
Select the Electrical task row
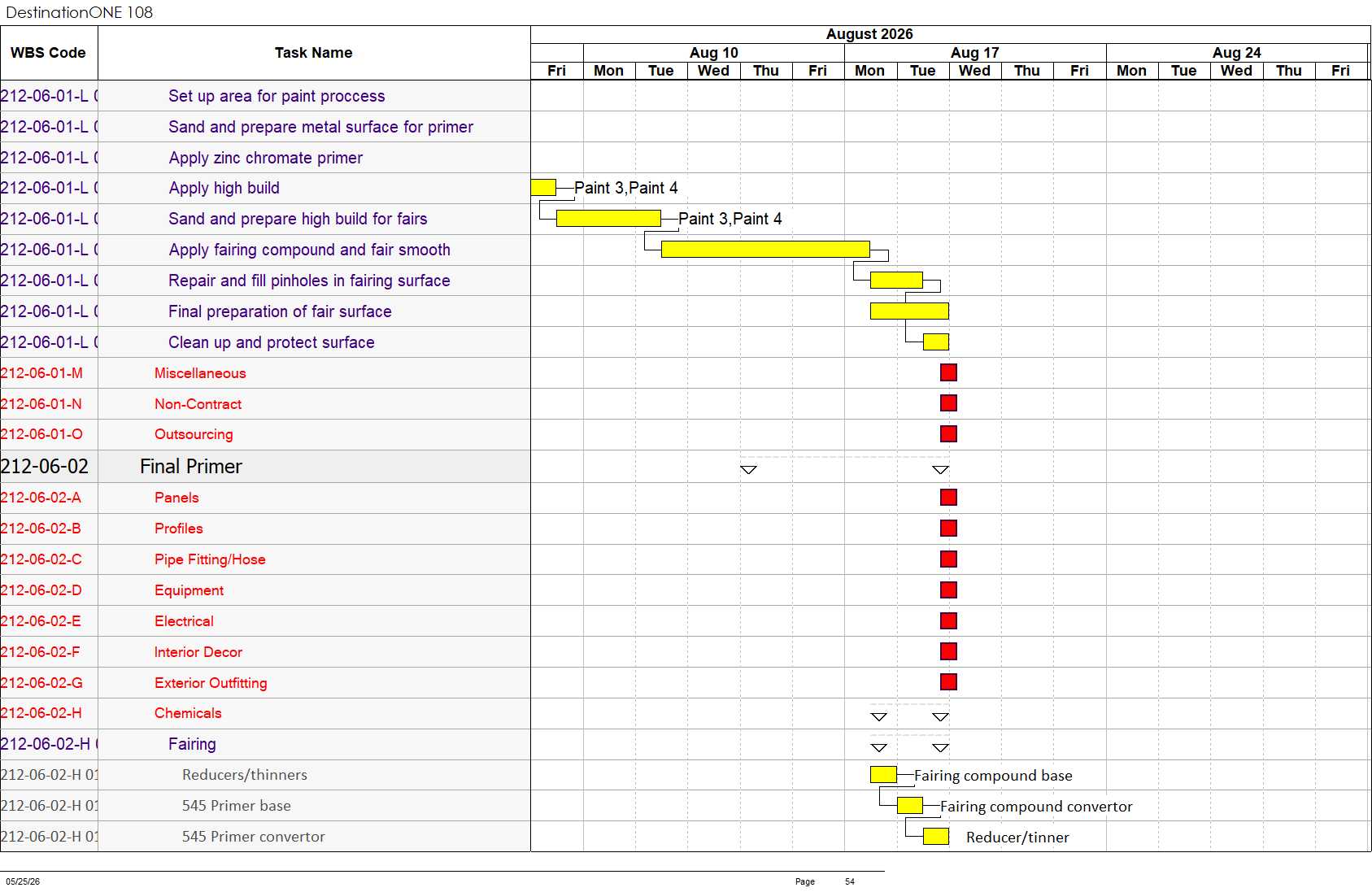pyautogui.click(x=184, y=621)
